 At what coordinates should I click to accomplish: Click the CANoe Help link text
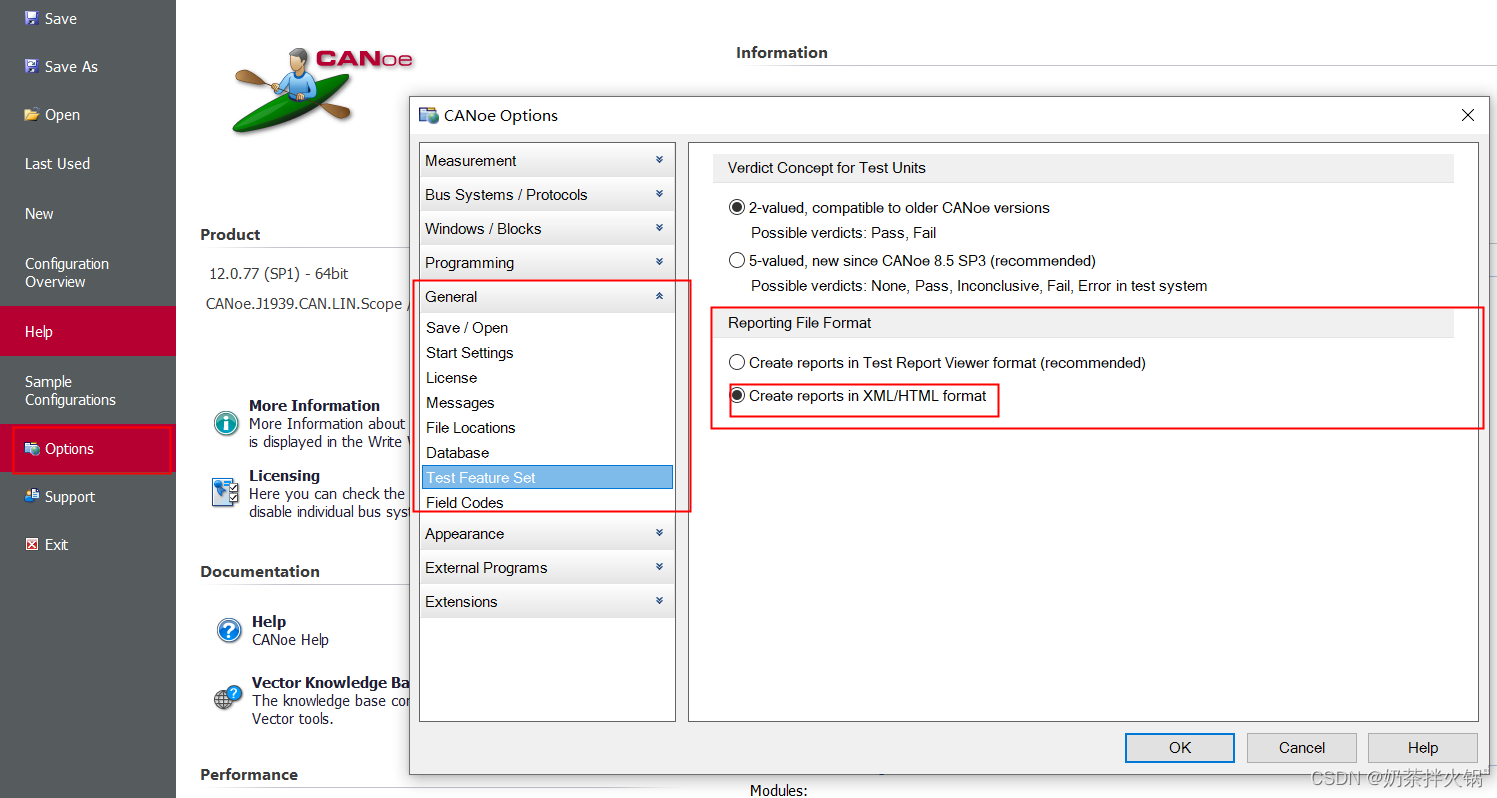click(x=290, y=640)
